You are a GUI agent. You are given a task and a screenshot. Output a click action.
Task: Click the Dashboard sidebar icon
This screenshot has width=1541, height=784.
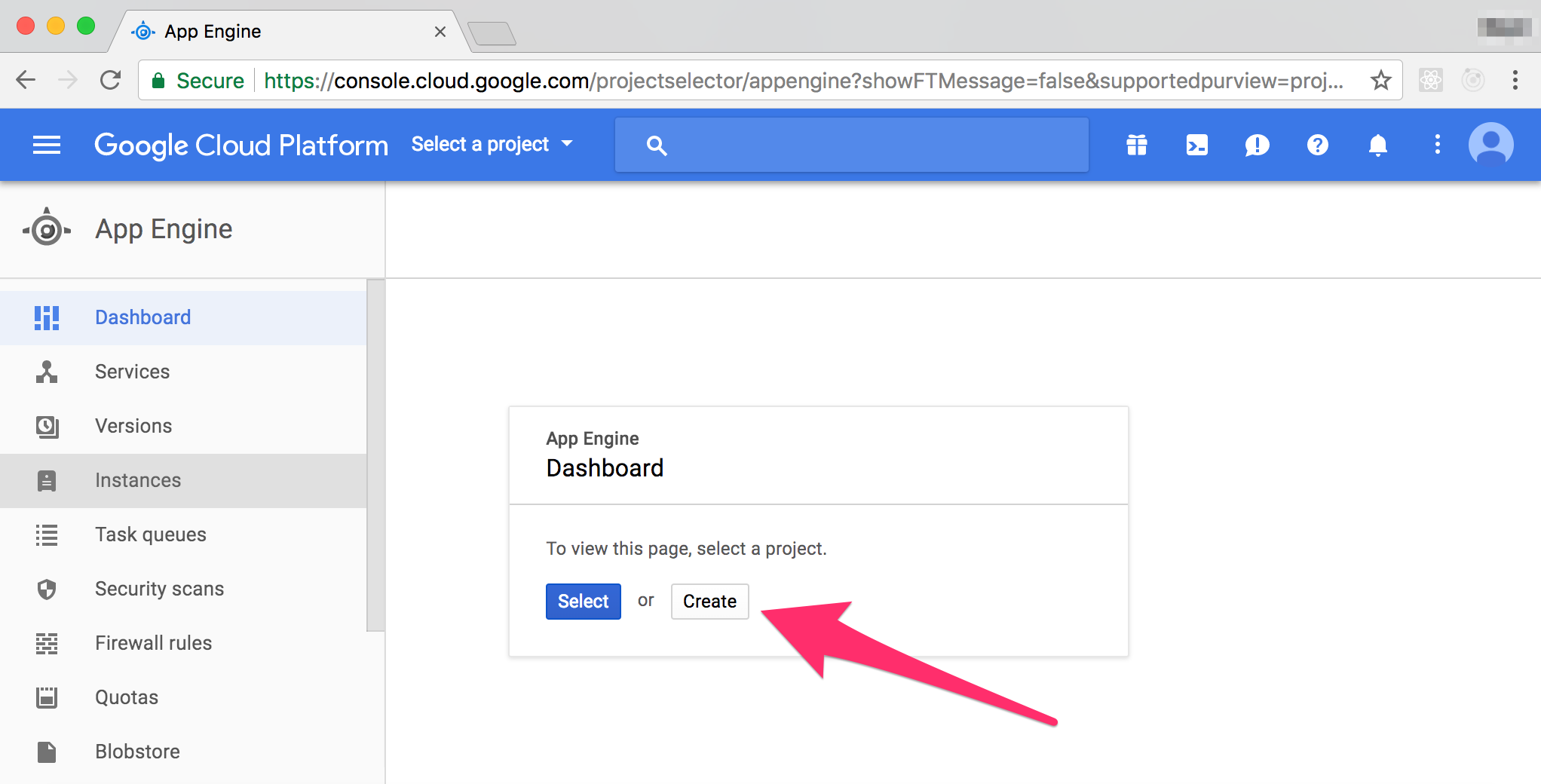click(x=47, y=317)
